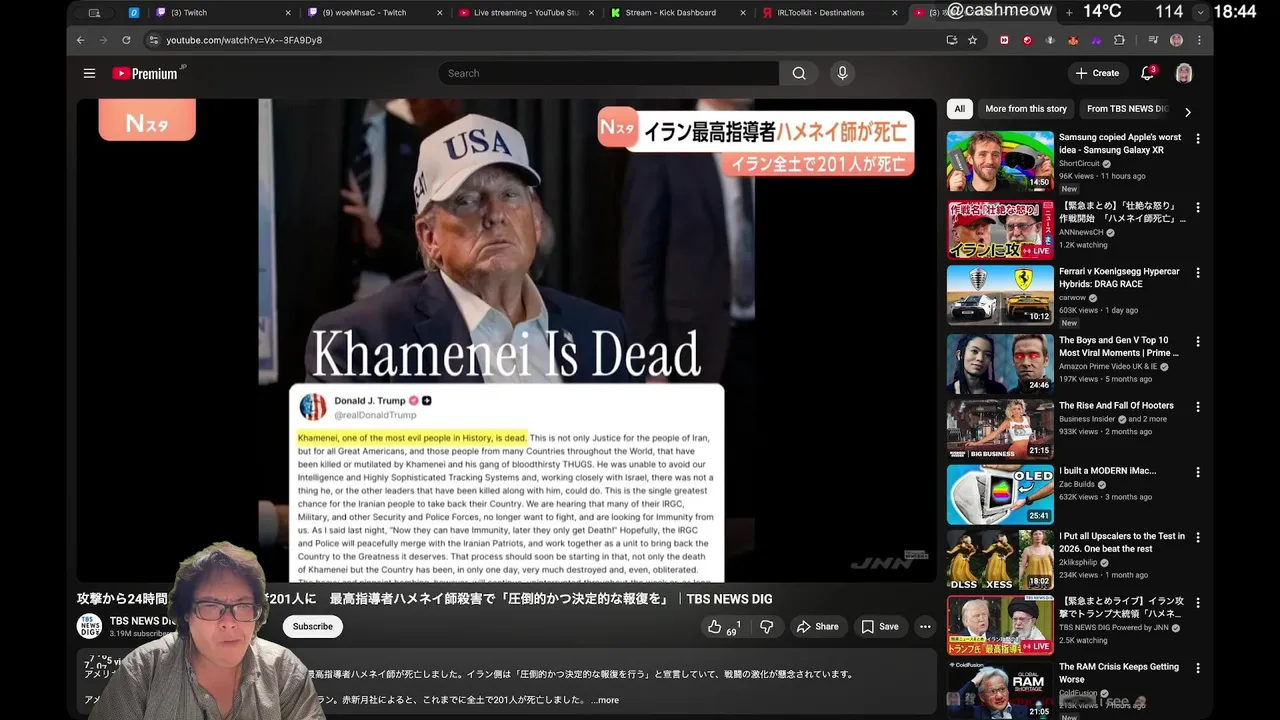Open Chrome three-dot menu
Image resolution: width=1280 pixels, height=720 pixels.
(x=1199, y=40)
